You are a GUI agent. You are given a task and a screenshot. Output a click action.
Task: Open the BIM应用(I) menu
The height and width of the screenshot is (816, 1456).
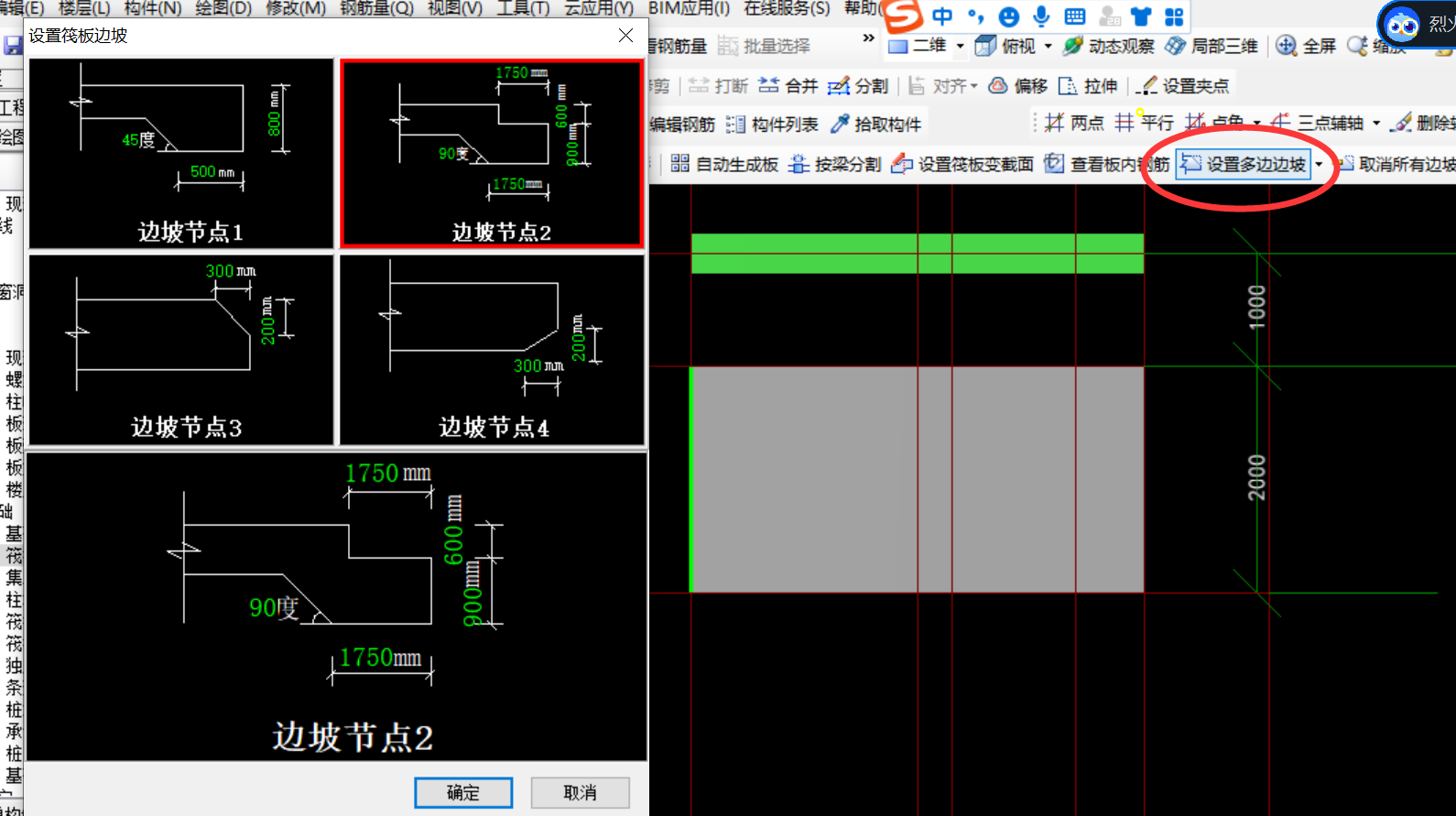[689, 8]
